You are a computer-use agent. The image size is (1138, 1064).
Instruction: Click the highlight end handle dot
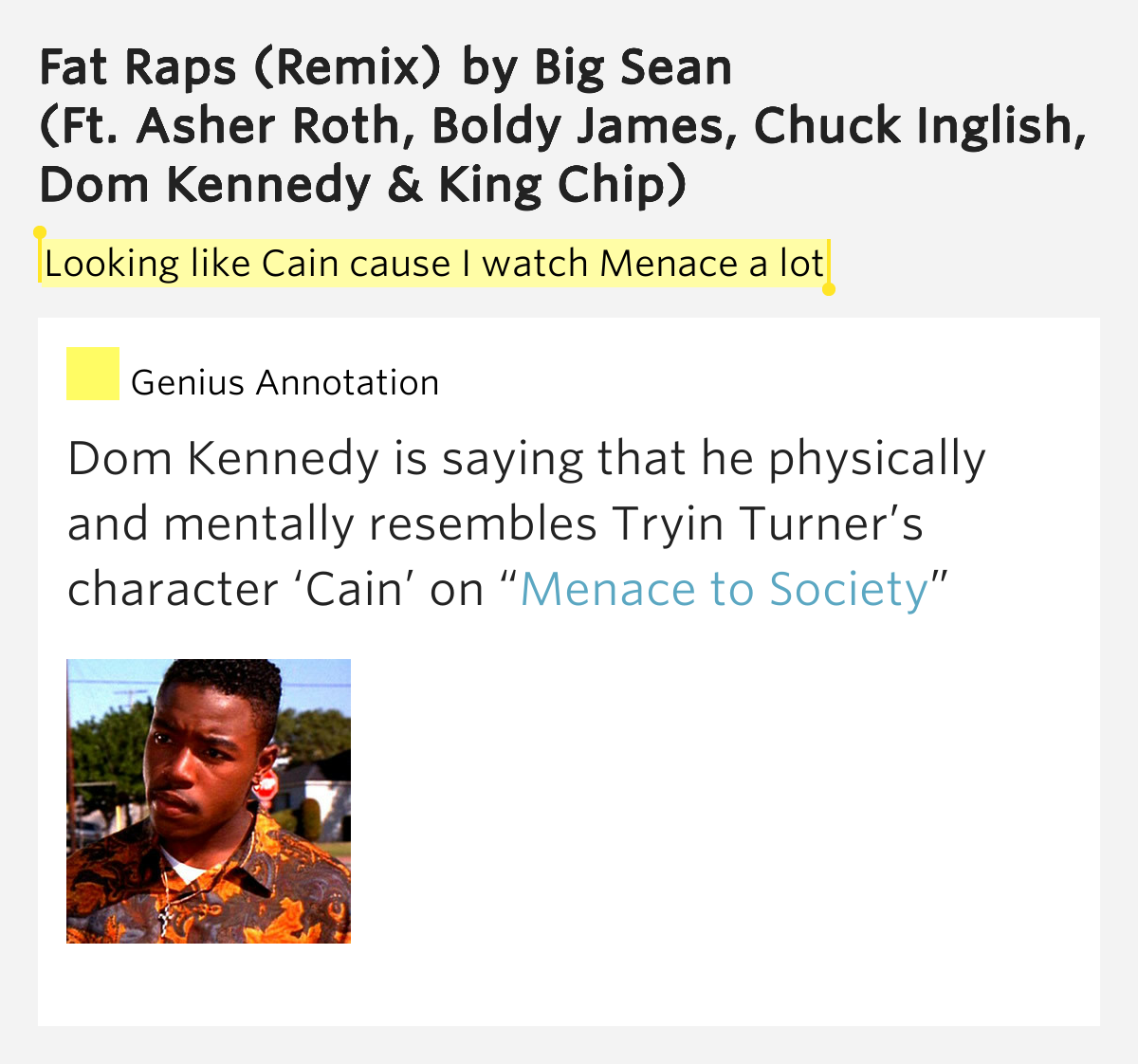pos(828,289)
